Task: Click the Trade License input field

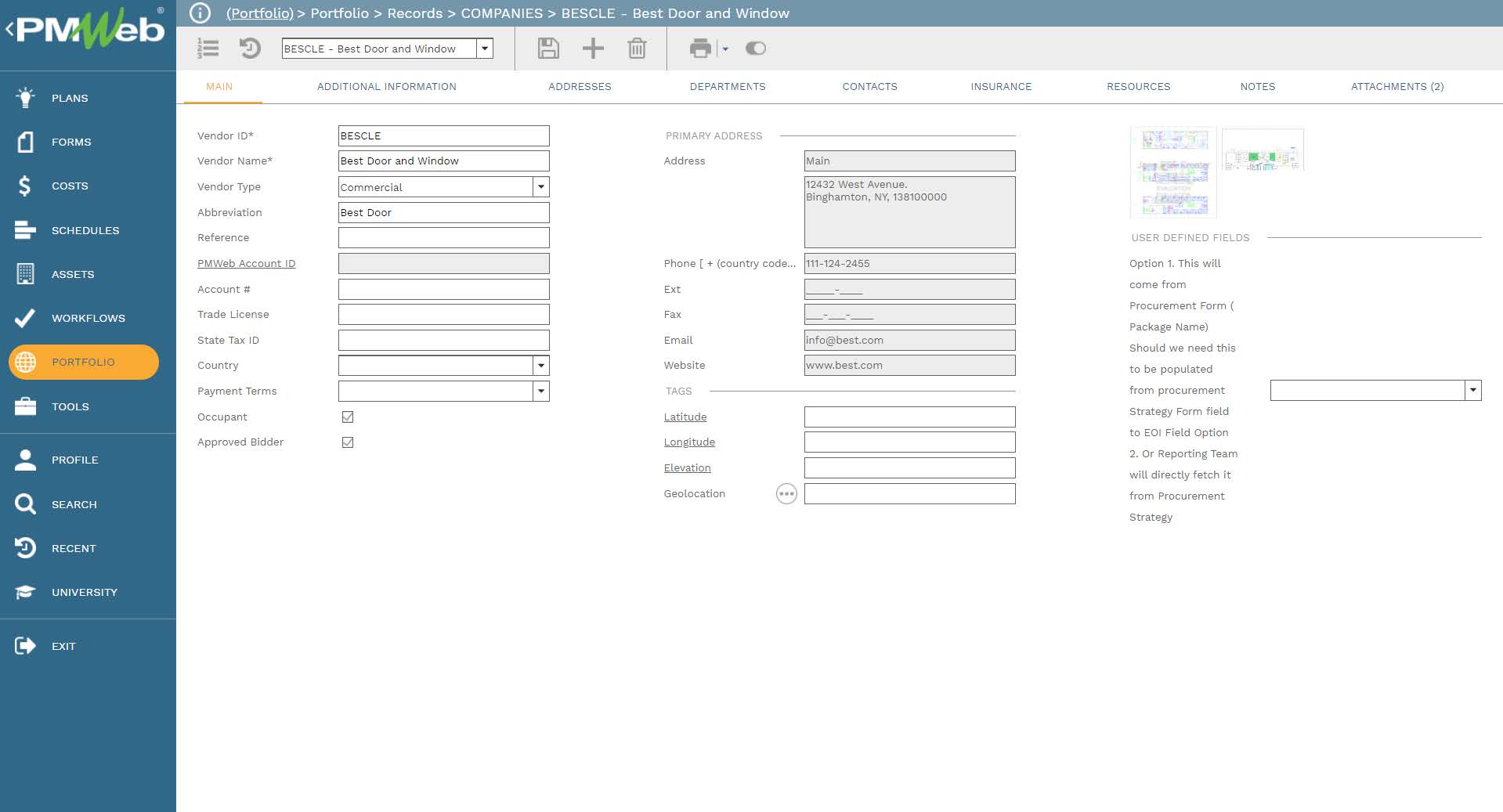Action: tap(444, 314)
